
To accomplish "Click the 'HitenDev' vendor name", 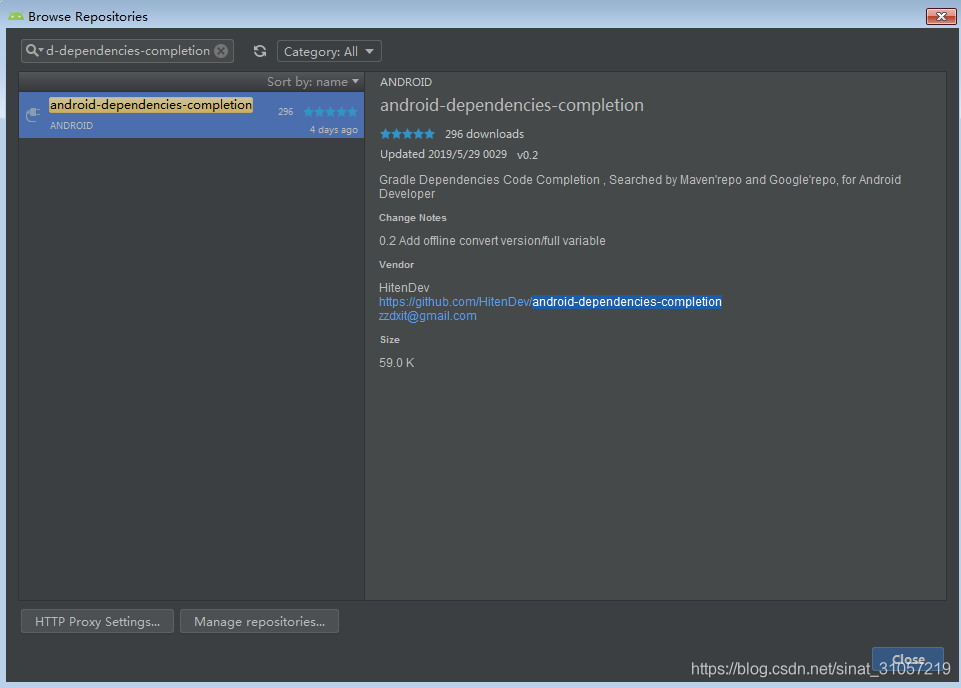I will [x=404, y=288].
